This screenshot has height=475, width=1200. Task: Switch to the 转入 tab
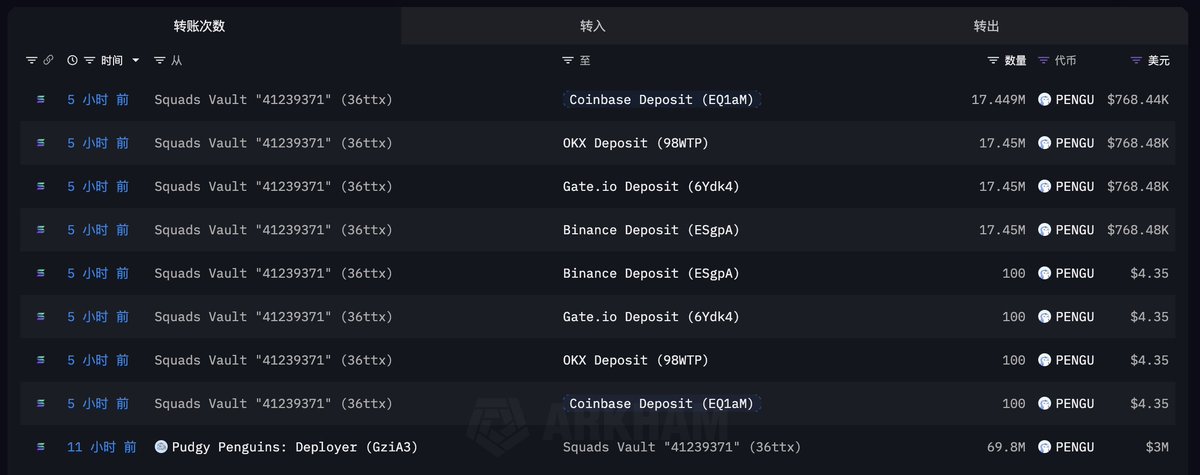tap(593, 26)
